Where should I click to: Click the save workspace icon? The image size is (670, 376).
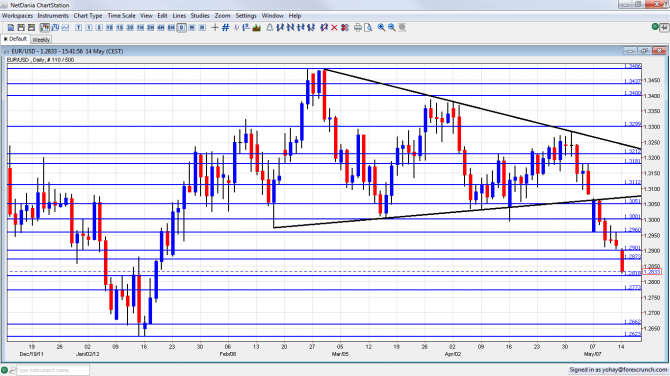[31, 28]
